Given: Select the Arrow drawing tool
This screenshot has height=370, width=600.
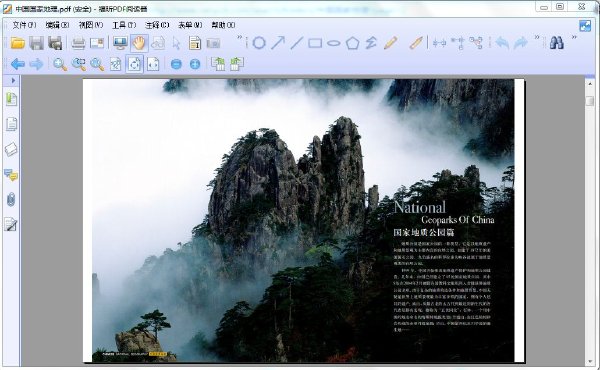Looking at the screenshot, I should (x=278, y=42).
